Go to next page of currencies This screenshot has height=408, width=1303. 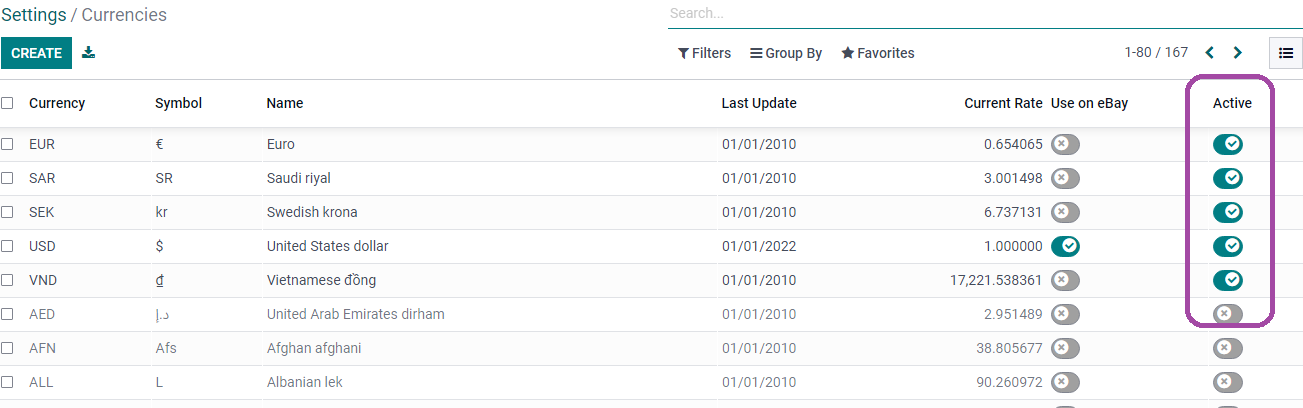(1238, 53)
